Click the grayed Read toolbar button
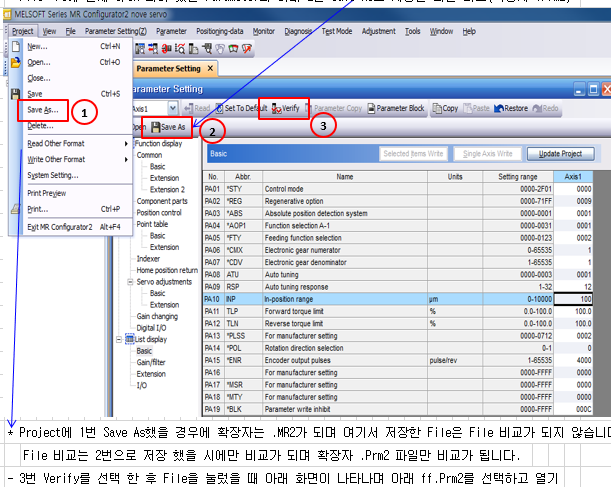This screenshot has width=611, height=487. point(197,108)
